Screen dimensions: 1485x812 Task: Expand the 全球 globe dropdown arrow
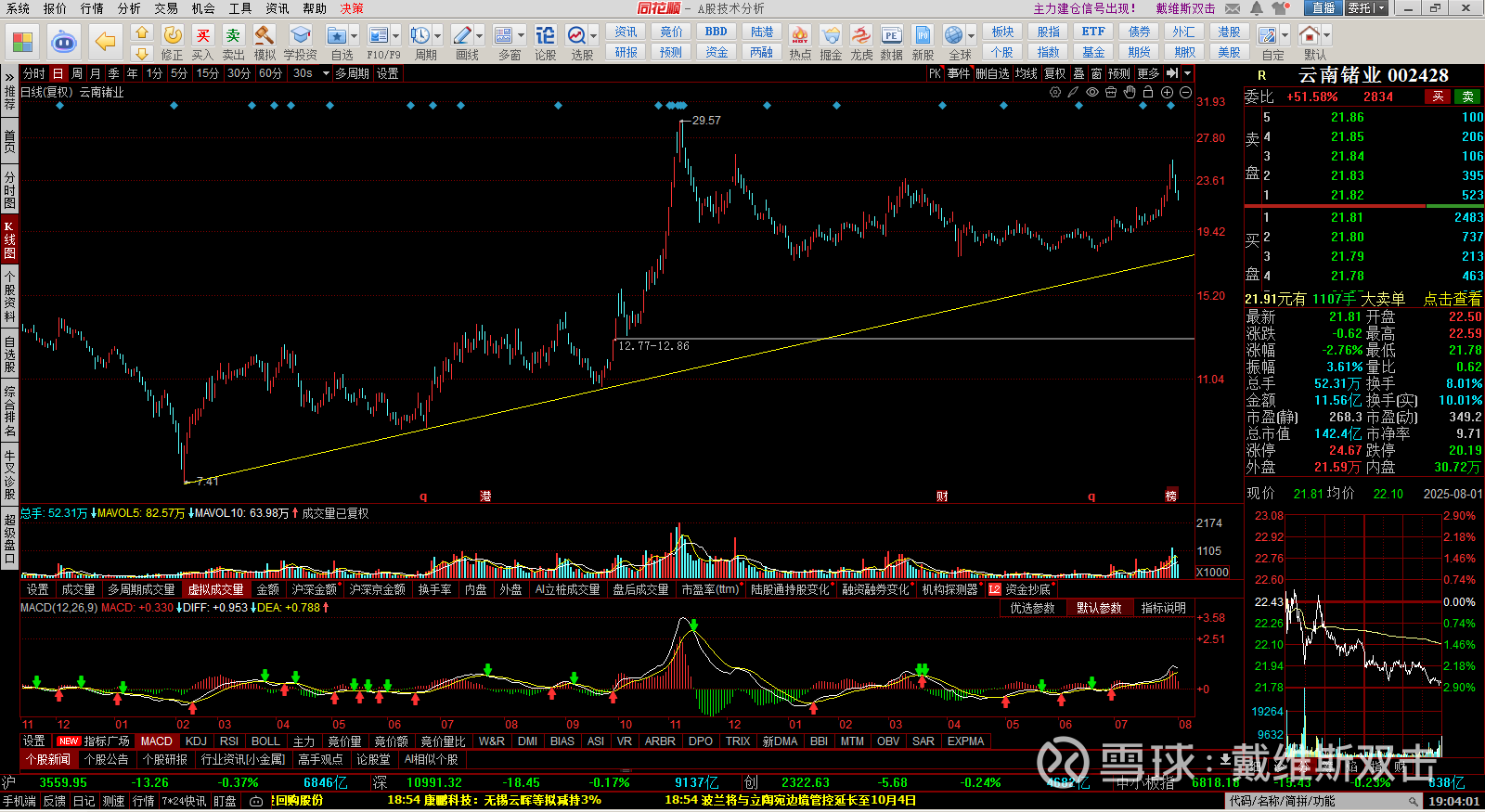971,36
